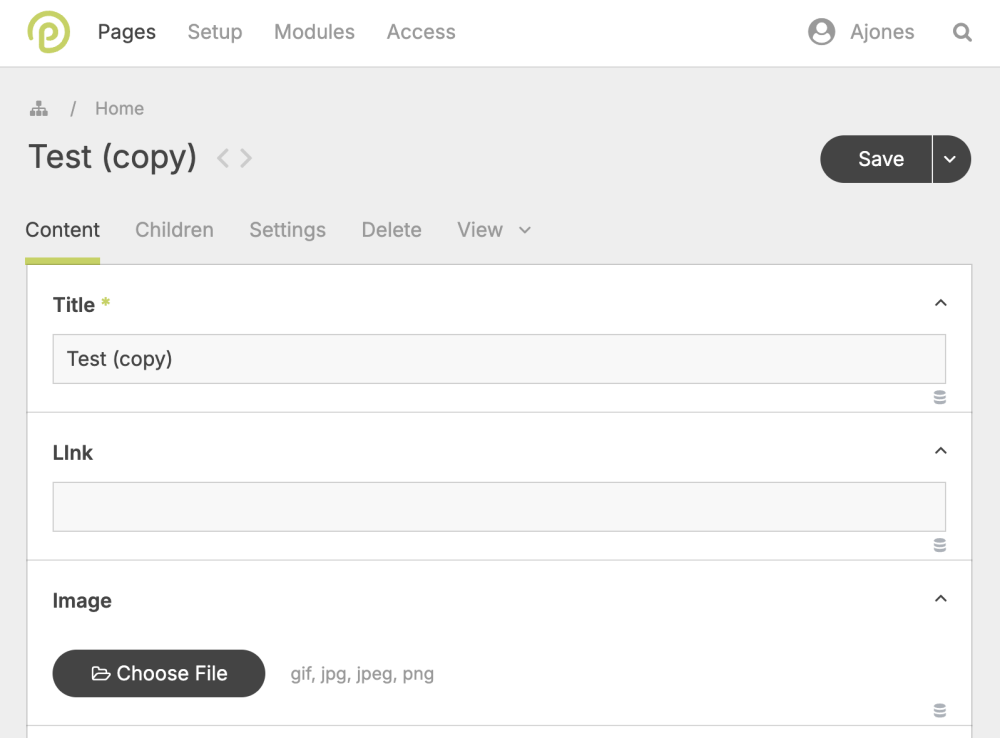Click the Choose File button
The height and width of the screenshot is (738, 1000).
(x=158, y=673)
